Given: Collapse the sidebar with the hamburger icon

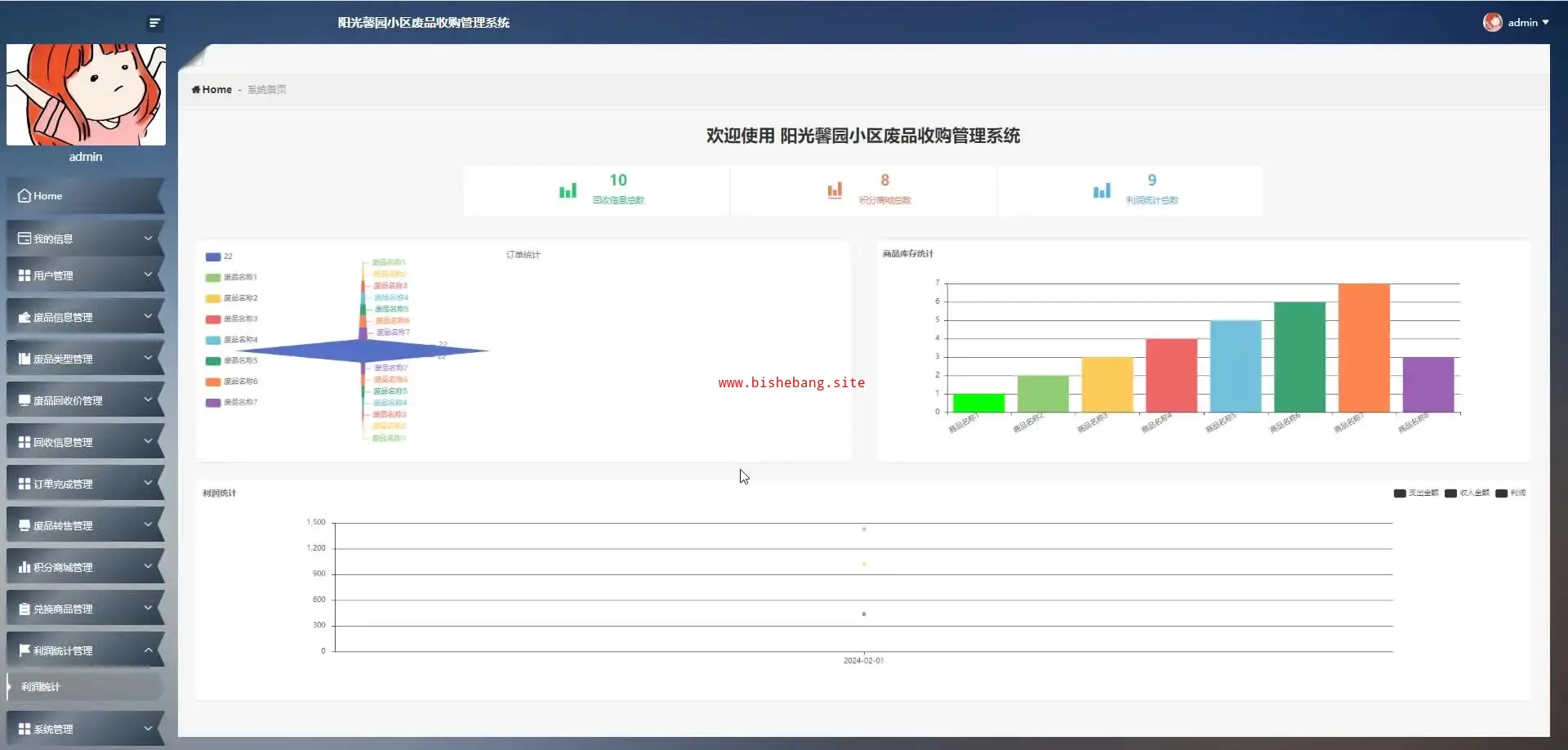Looking at the screenshot, I should click(154, 23).
